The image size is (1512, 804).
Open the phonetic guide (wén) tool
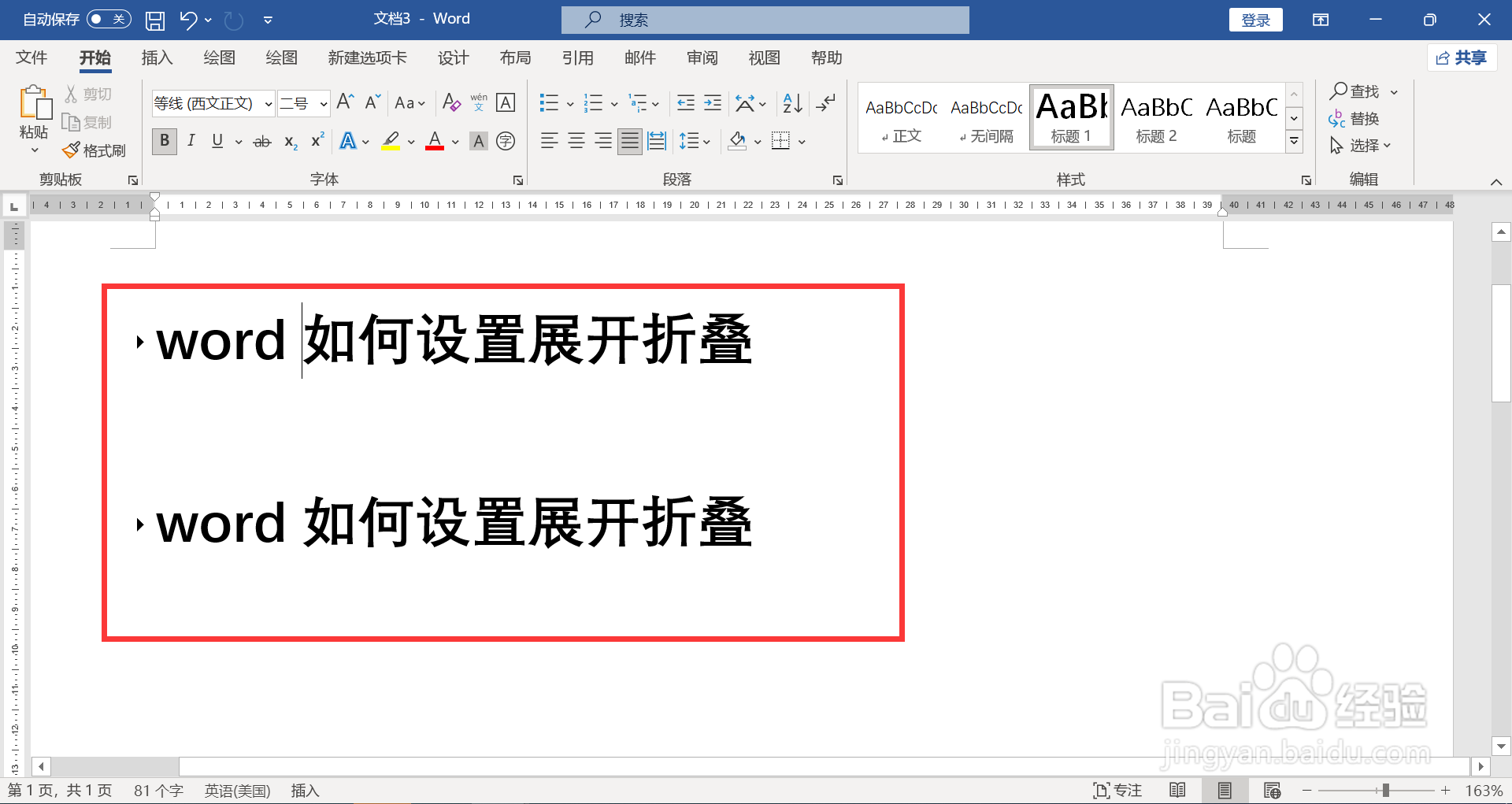479,102
